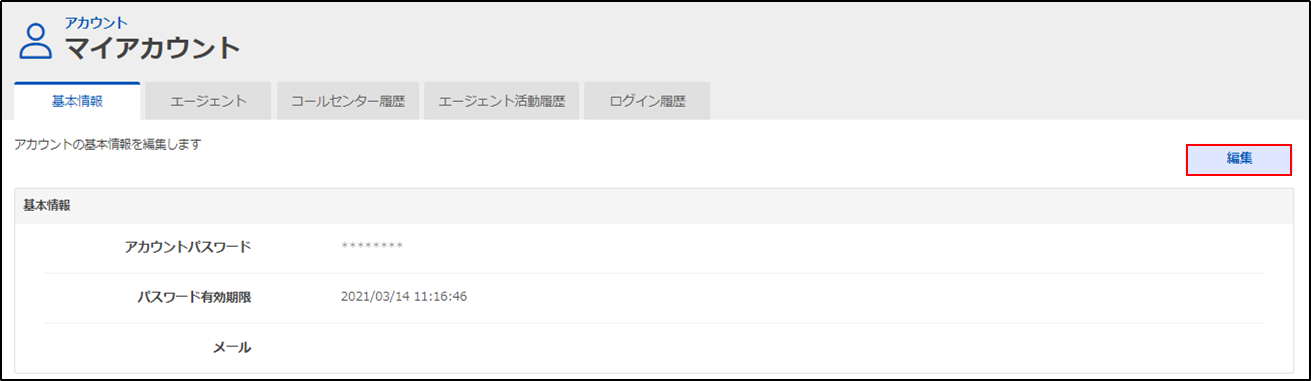The image size is (1311, 381).
Task: Click the アカウントの基本情報を編集します description text
Action: 108,145
